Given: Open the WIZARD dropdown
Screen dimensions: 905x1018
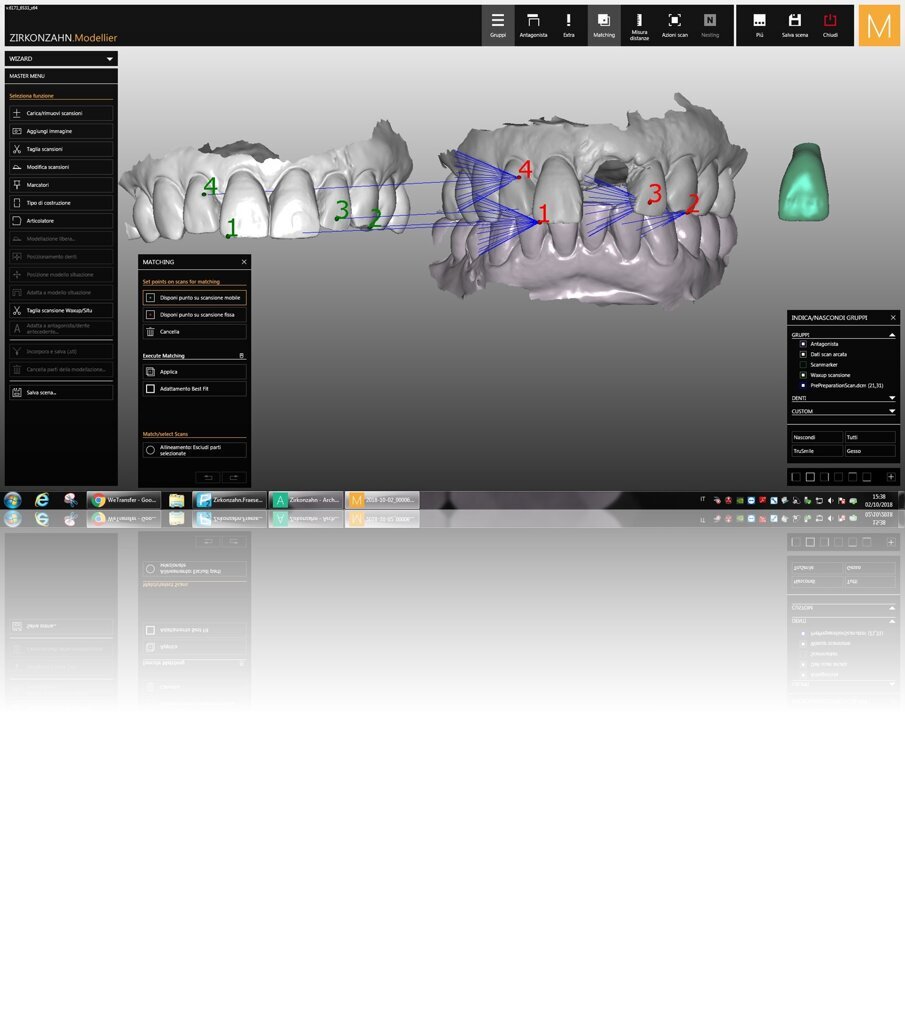Looking at the screenshot, I should coord(61,59).
